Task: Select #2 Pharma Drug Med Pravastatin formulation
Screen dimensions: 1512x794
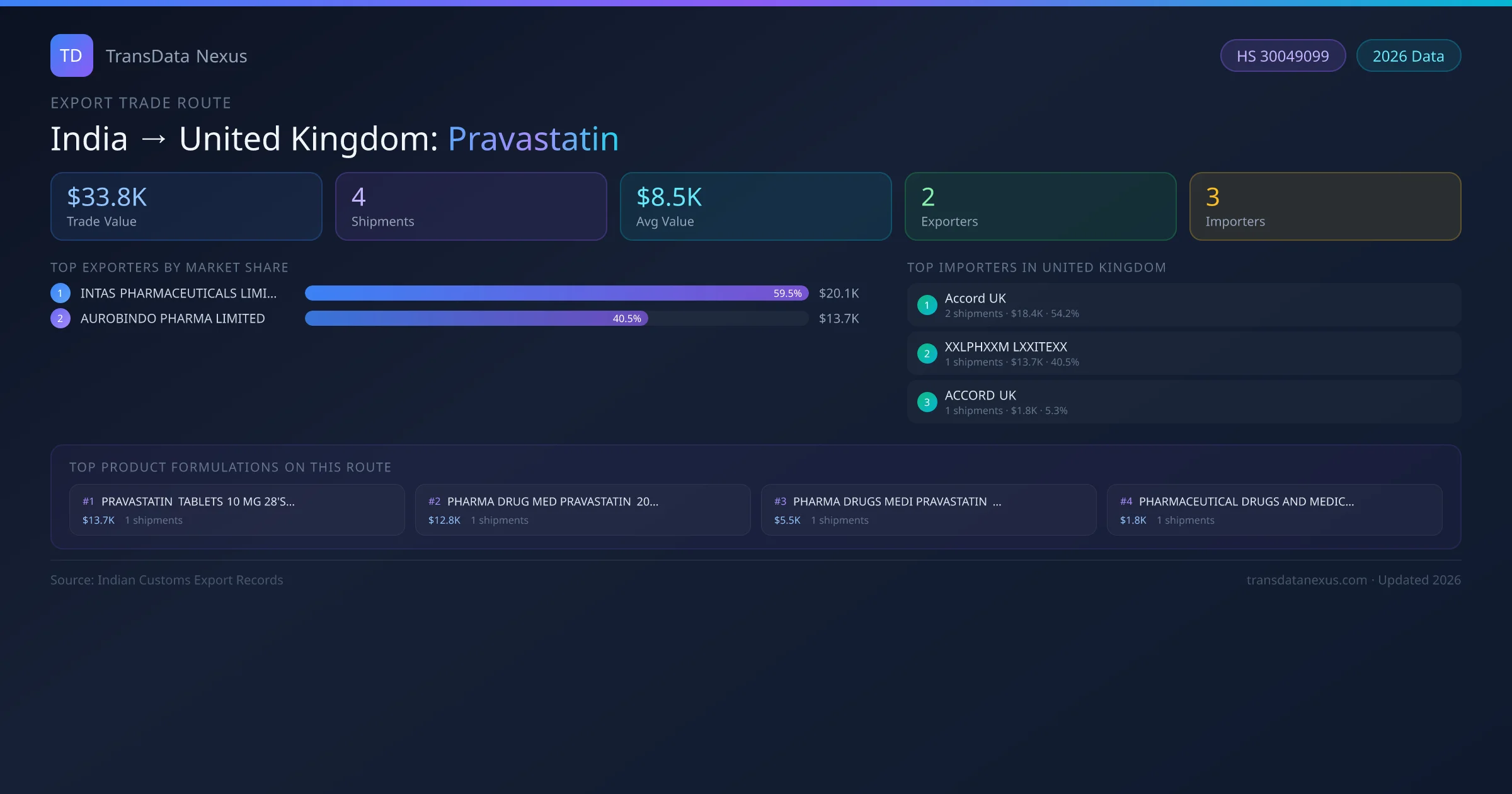Action: tap(583, 510)
